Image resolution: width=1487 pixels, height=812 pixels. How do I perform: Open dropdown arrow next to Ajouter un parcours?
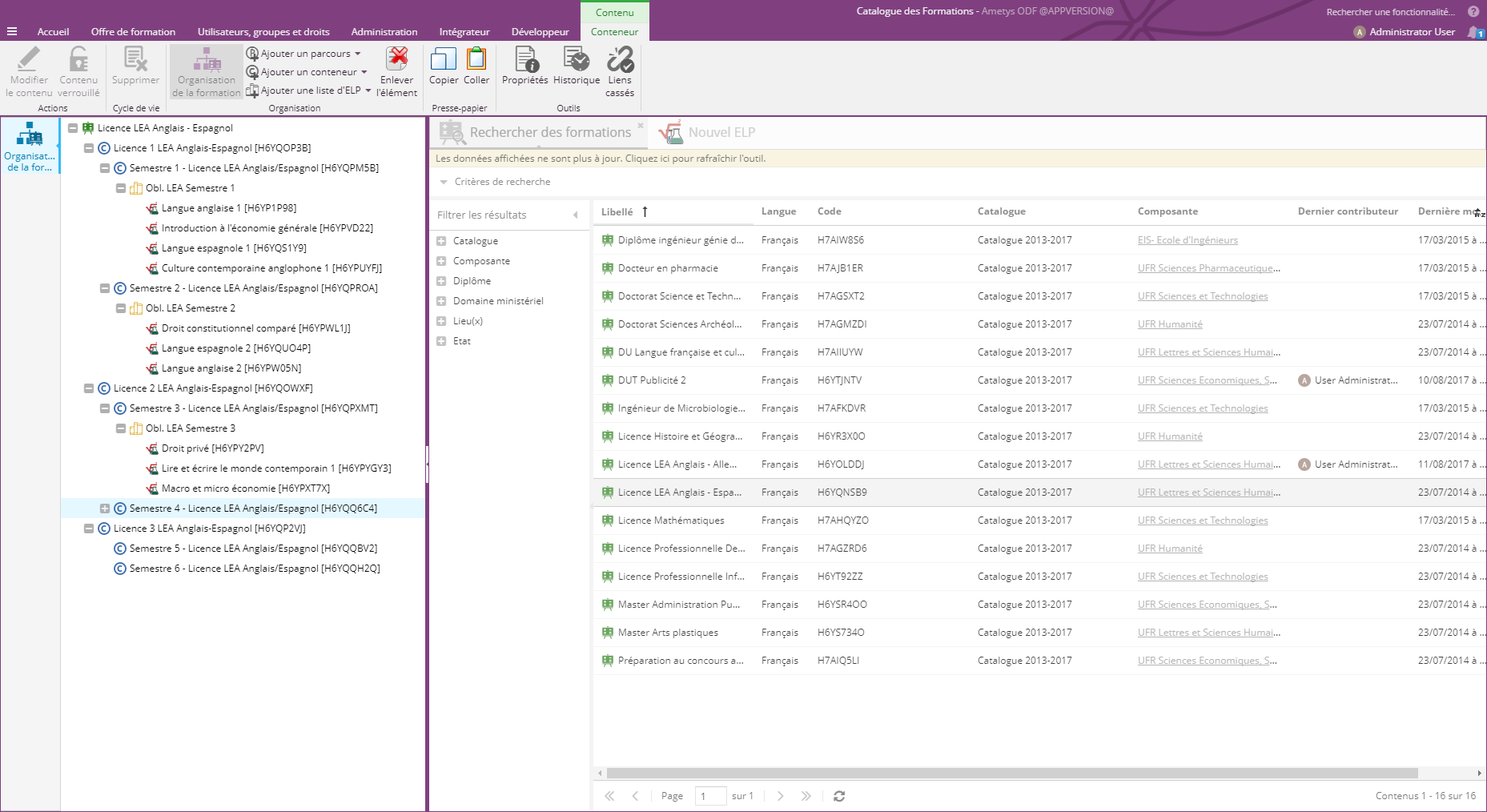click(x=358, y=54)
